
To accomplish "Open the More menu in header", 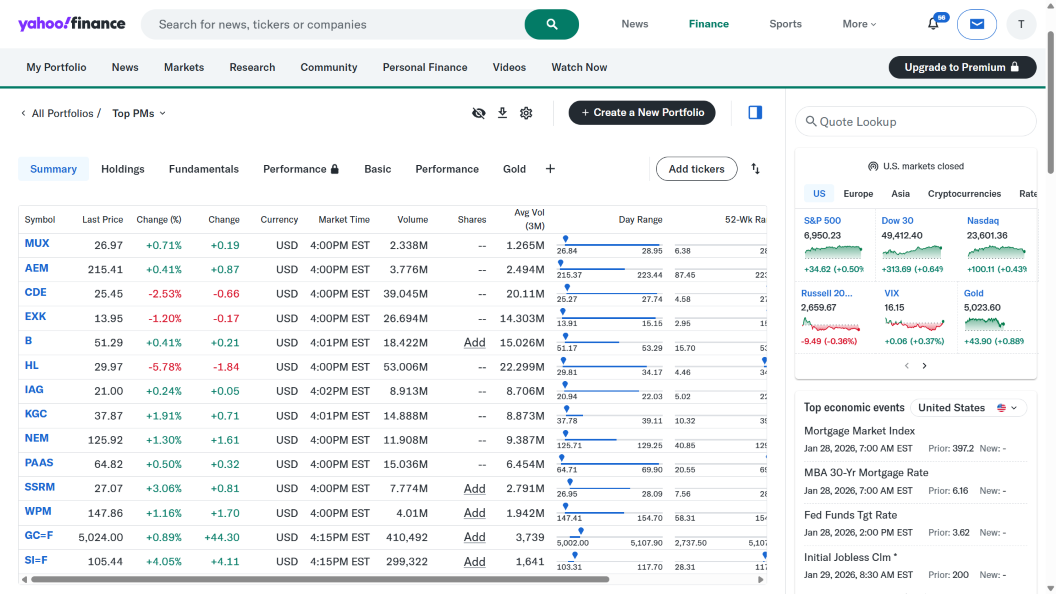I will pos(859,24).
